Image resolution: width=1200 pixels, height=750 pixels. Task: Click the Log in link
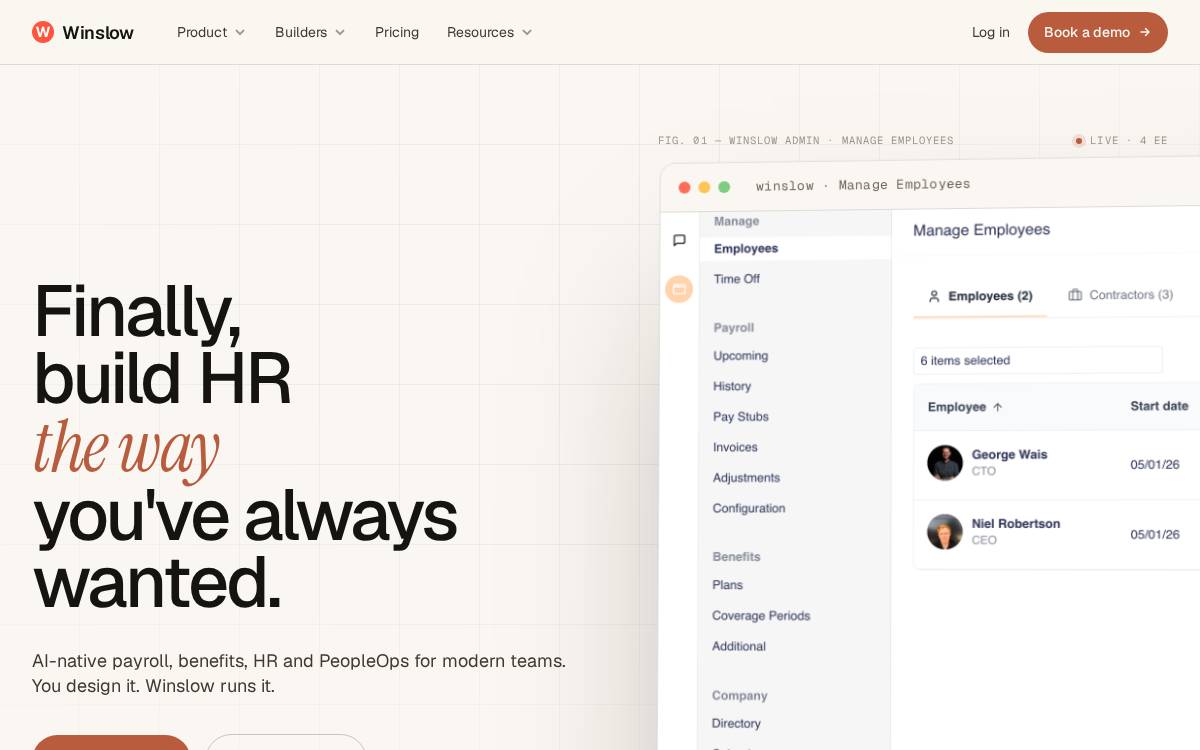coord(991,32)
